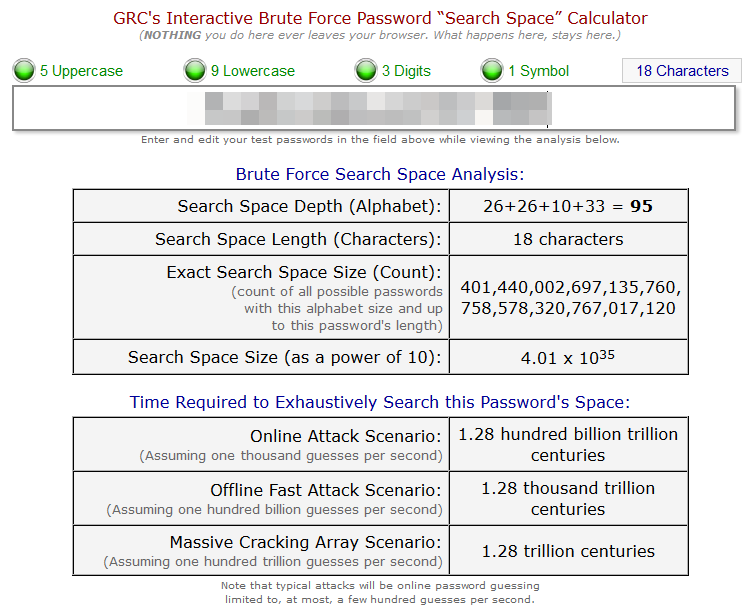This screenshot has height=608, width=749.
Task: Click the '26+26+10+33 = 95' value cell
Action: click(568, 206)
